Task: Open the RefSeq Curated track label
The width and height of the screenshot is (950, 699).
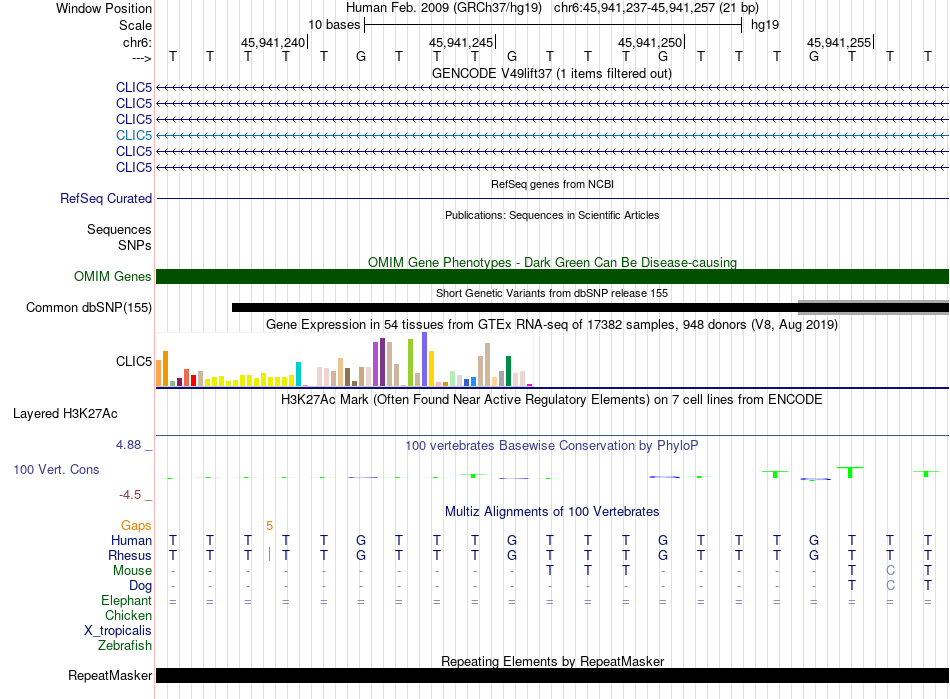Action: pos(106,198)
